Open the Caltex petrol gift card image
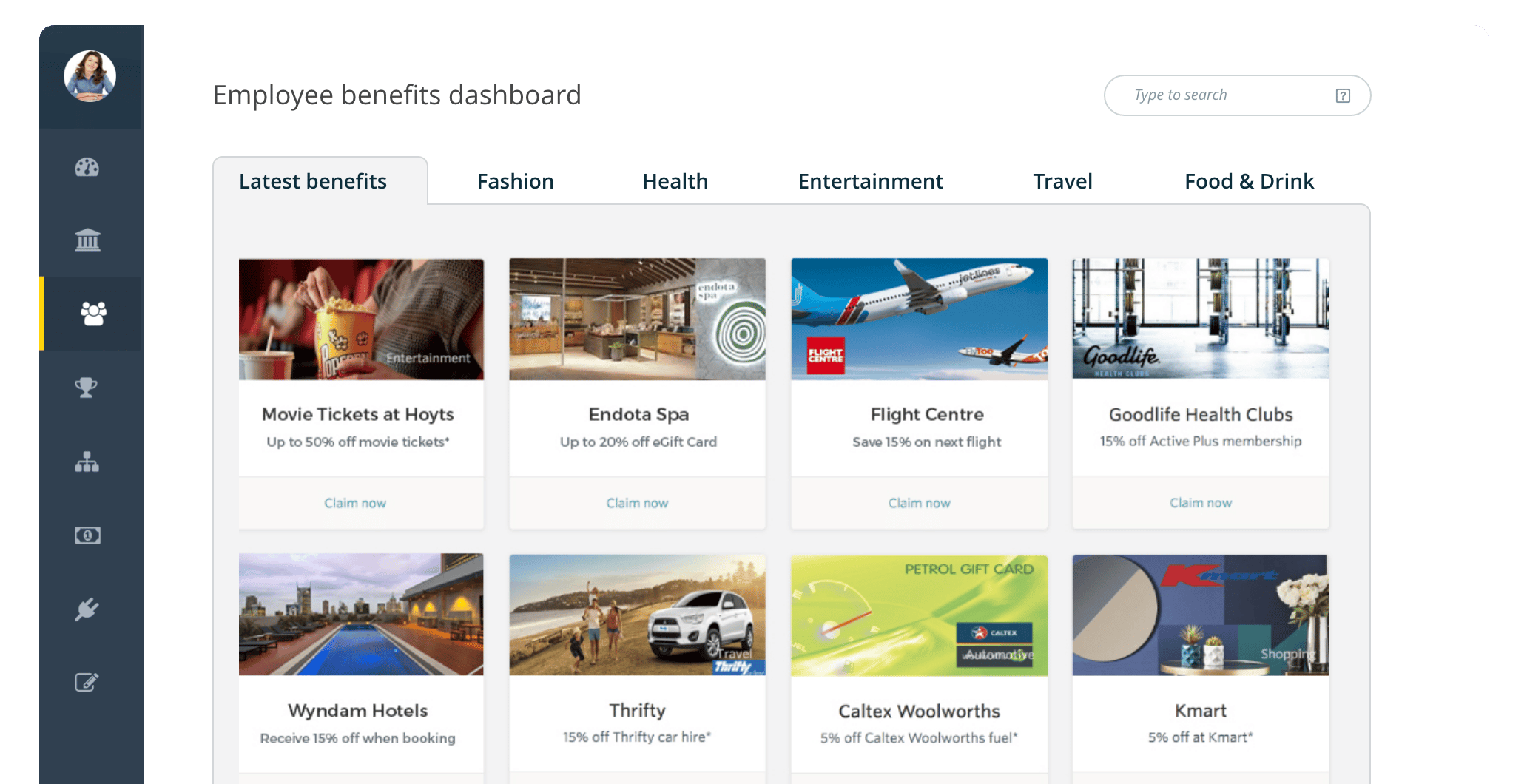This screenshot has height=784, width=1527. (919, 615)
